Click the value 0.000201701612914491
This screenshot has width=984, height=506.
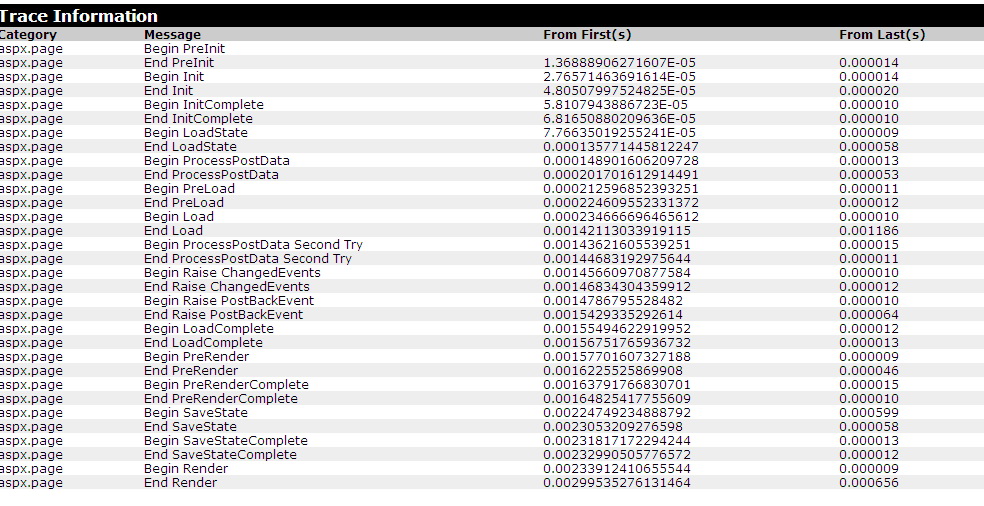click(621, 175)
